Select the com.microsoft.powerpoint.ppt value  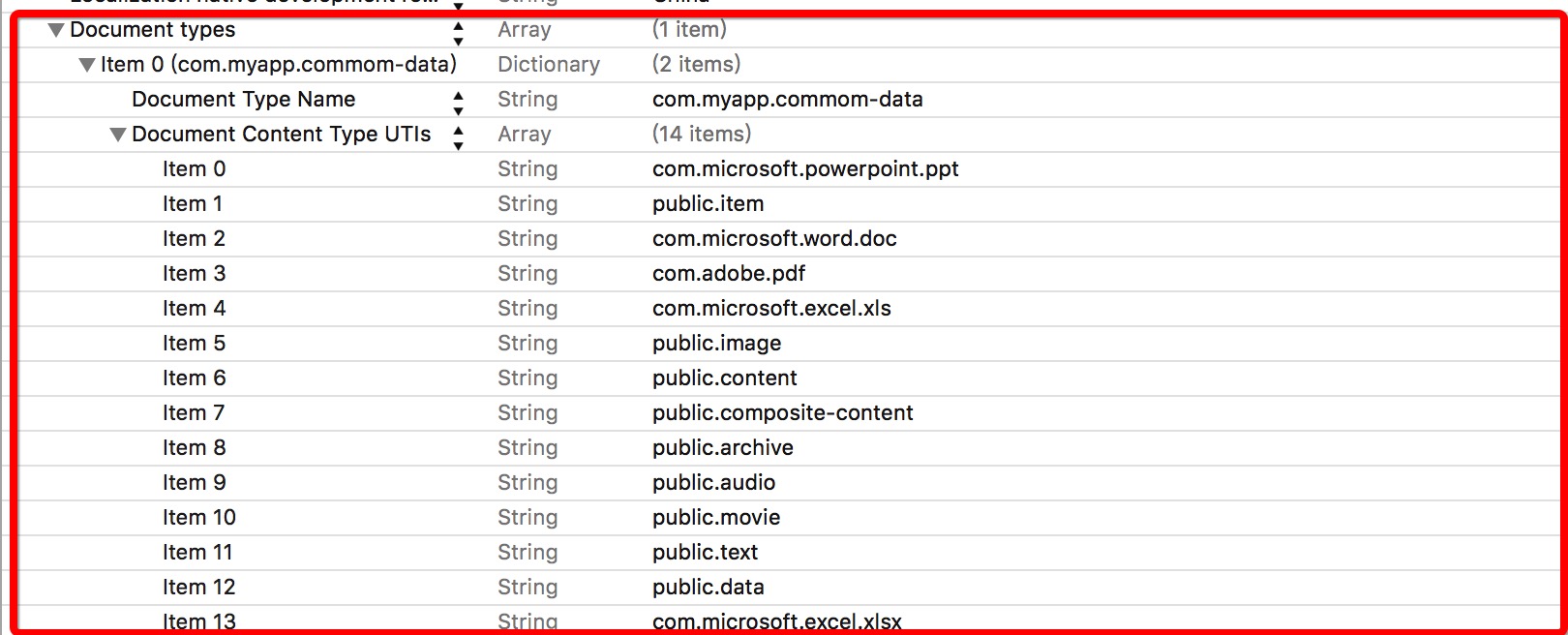tap(804, 169)
